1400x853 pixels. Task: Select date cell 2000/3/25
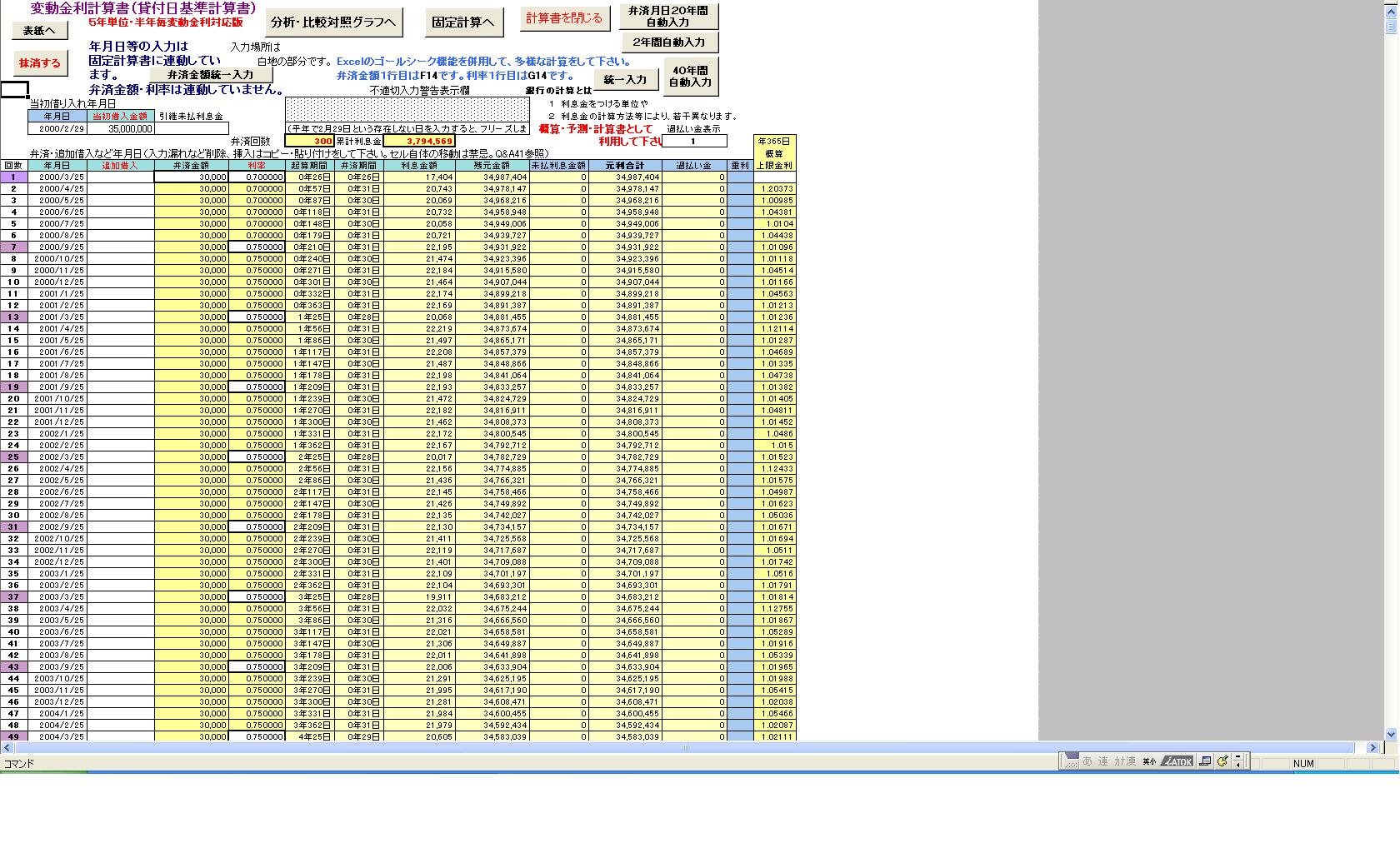[57, 177]
